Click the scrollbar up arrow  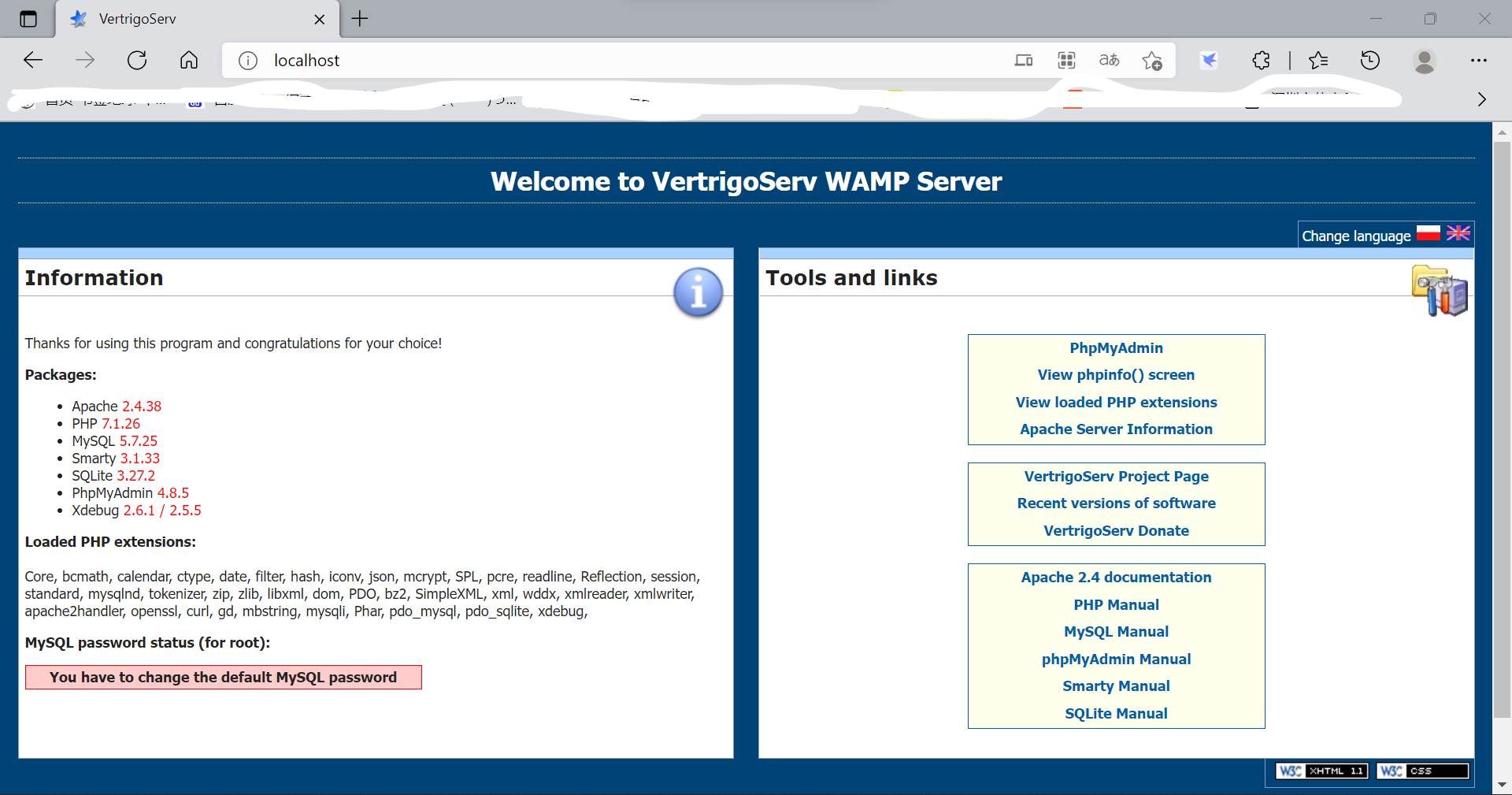pos(1502,132)
